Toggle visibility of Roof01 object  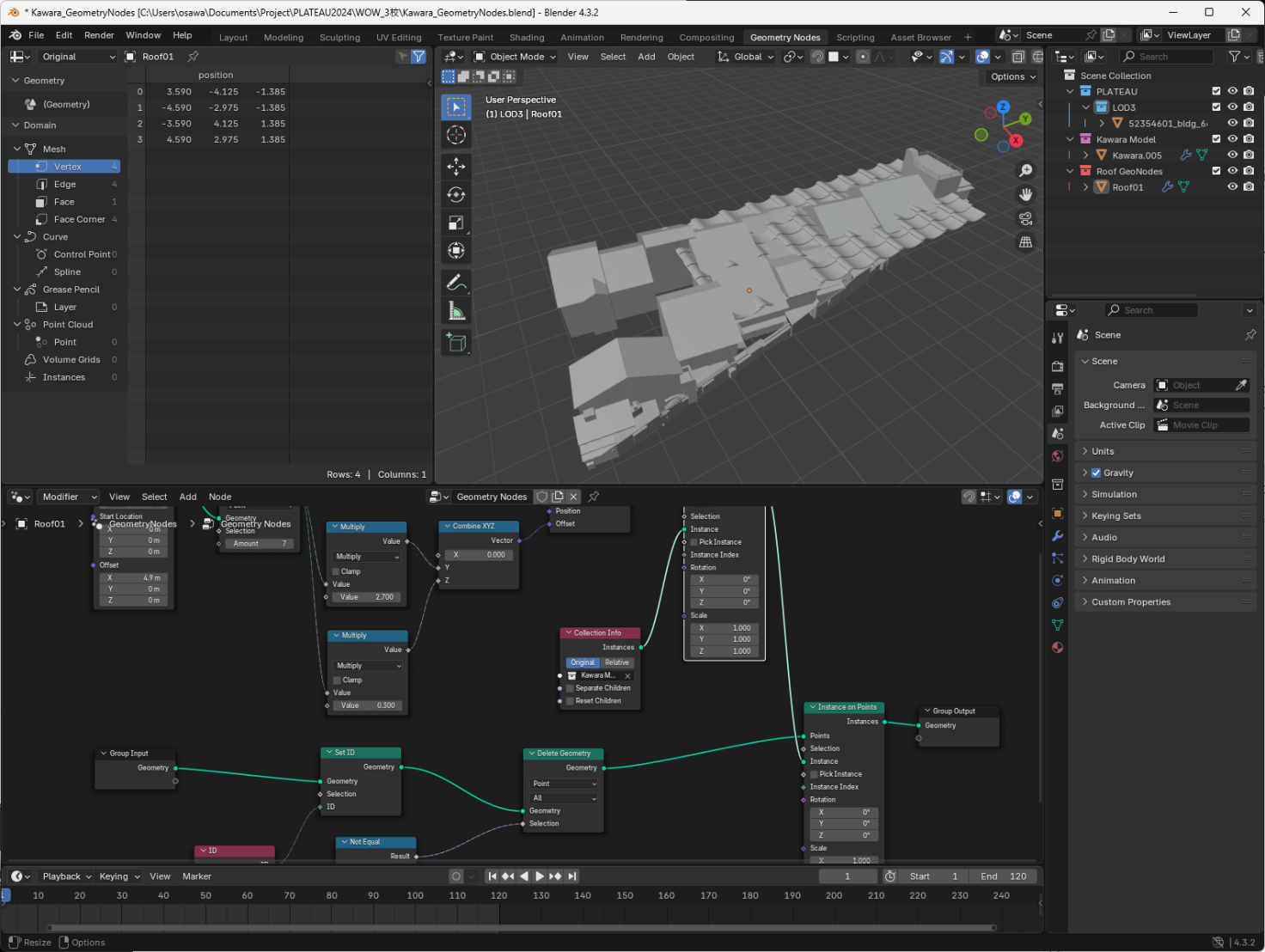(1232, 187)
